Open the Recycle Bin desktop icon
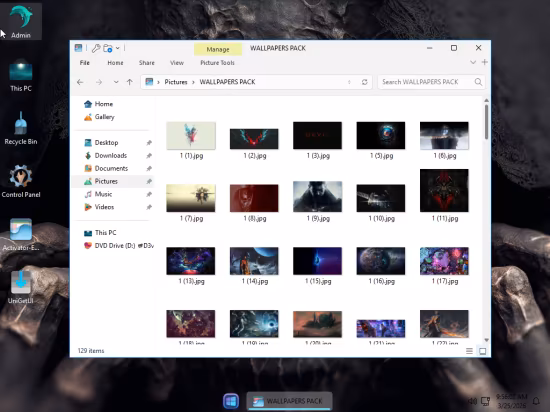Viewport: 550px width, 412px height. tap(21, 128)
